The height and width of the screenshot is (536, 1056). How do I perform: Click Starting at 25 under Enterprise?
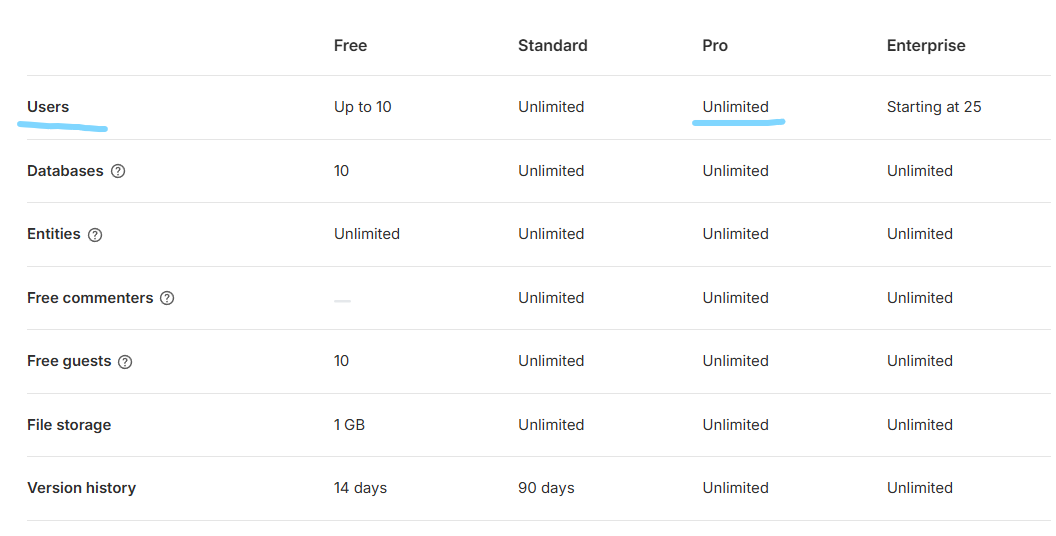(933, 107)
